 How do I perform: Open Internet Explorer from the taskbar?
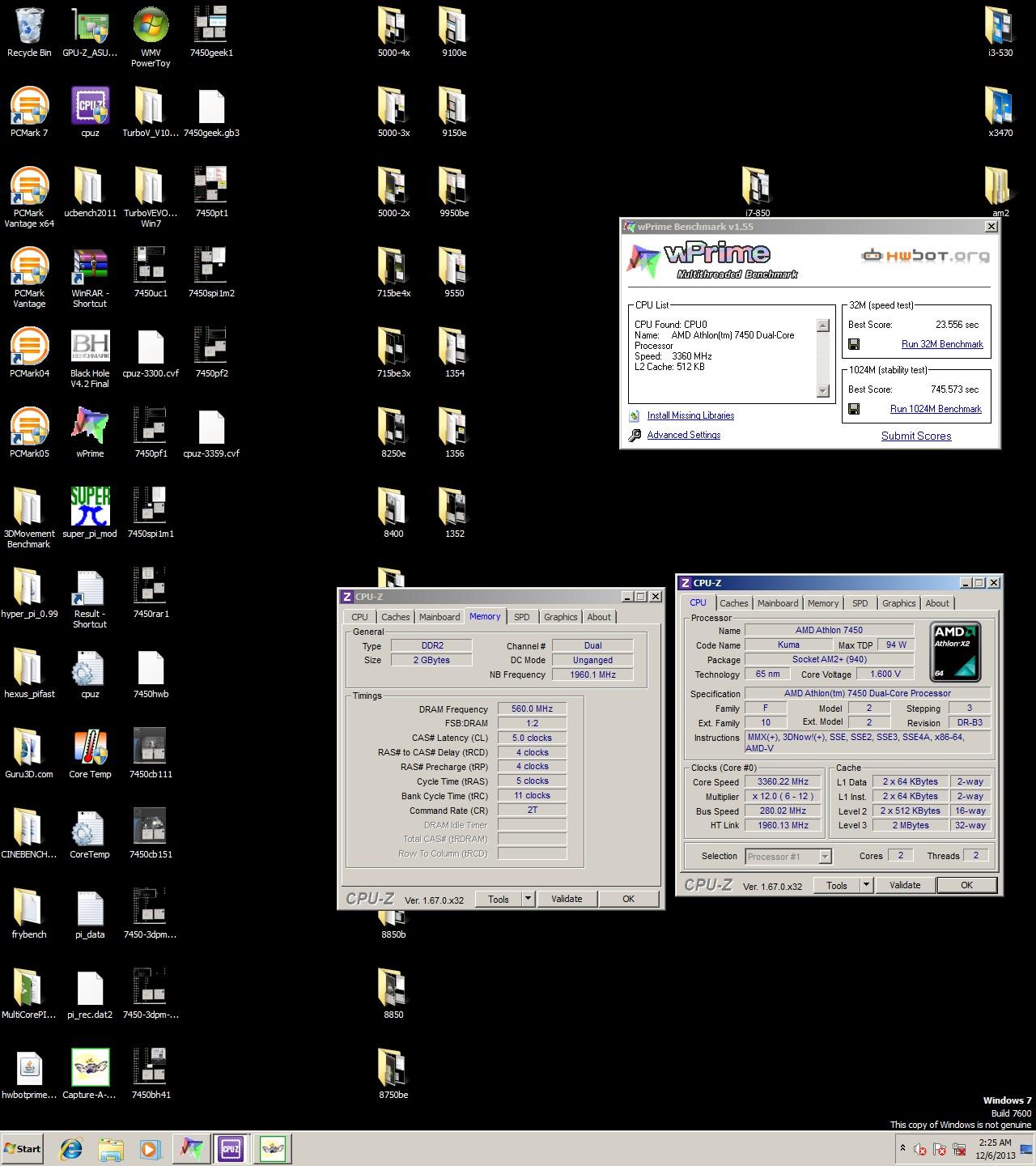[x=72, y=1148]
